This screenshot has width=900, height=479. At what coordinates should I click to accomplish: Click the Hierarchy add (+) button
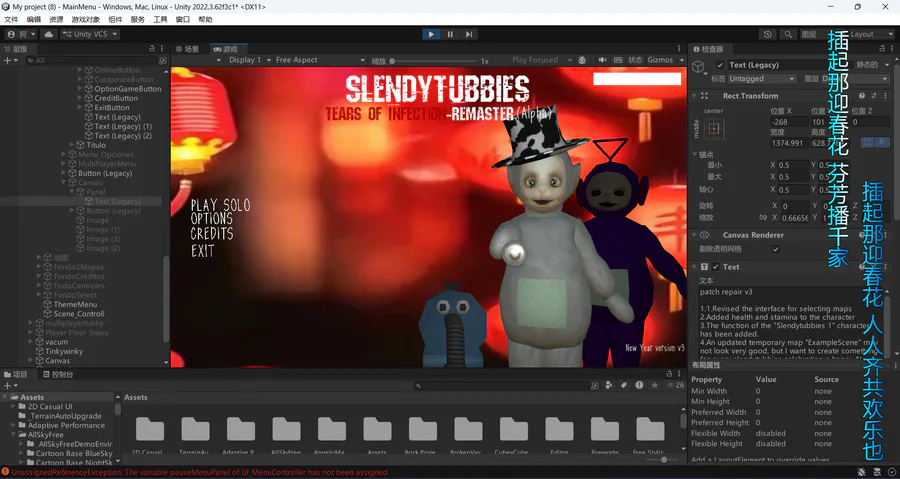tap(10, 60)
